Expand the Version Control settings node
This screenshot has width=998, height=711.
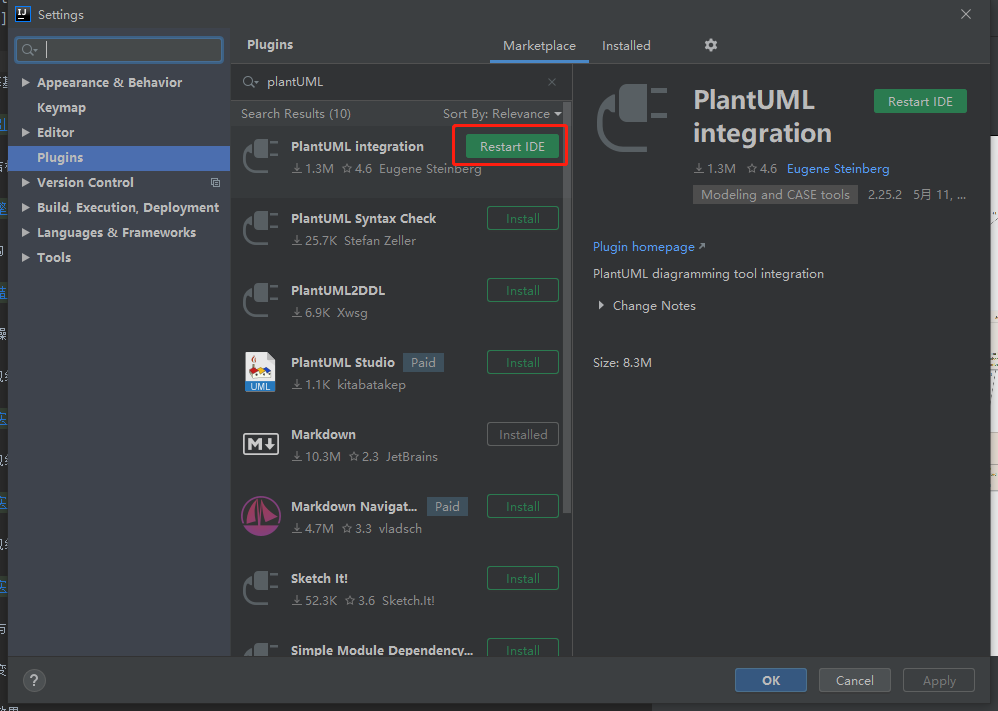point(26,183)
